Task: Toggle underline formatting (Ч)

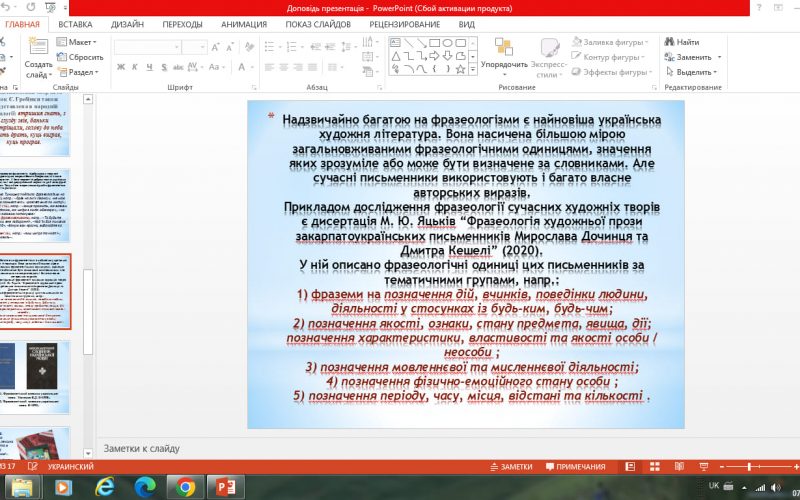Action: 147,67
